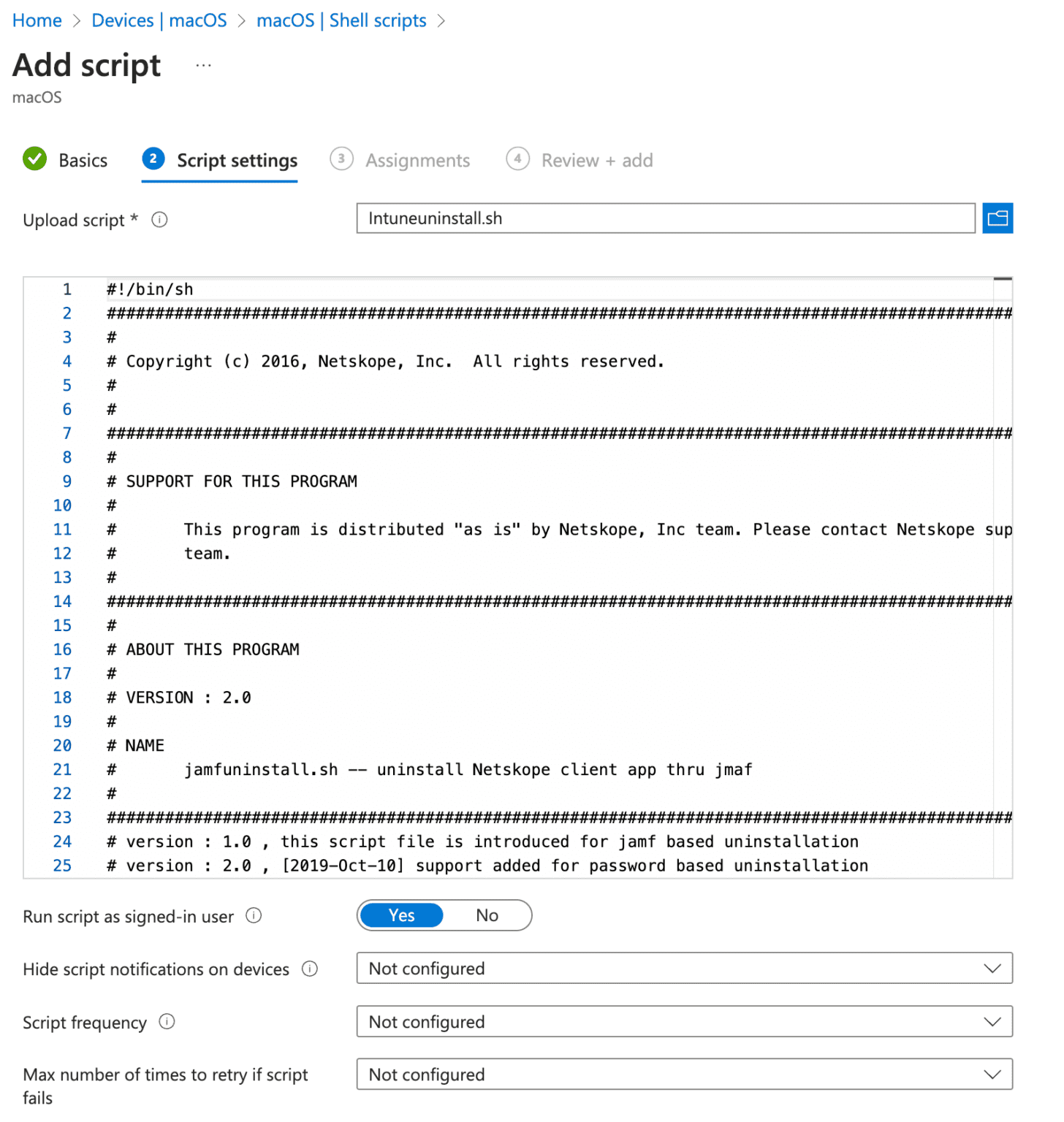
Task: Click info icon for Hide script notifications
Action: 310,969
